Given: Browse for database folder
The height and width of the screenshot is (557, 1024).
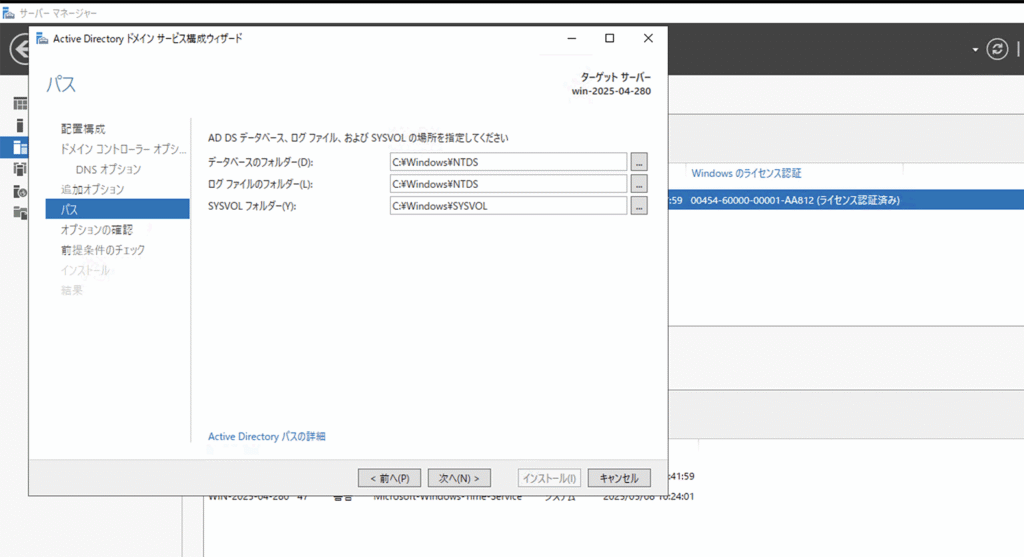Looking at the screenshot, I should pos(639,162).
